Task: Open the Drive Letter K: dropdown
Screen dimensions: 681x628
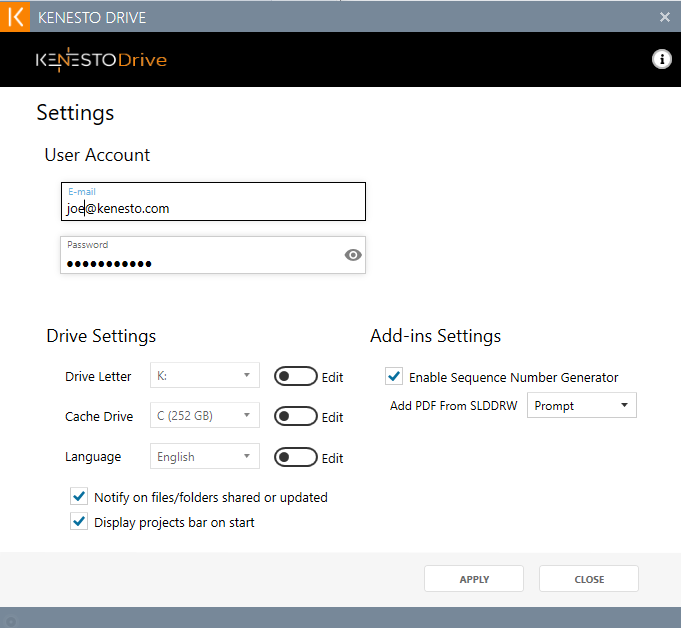Action: coord(205,375)
